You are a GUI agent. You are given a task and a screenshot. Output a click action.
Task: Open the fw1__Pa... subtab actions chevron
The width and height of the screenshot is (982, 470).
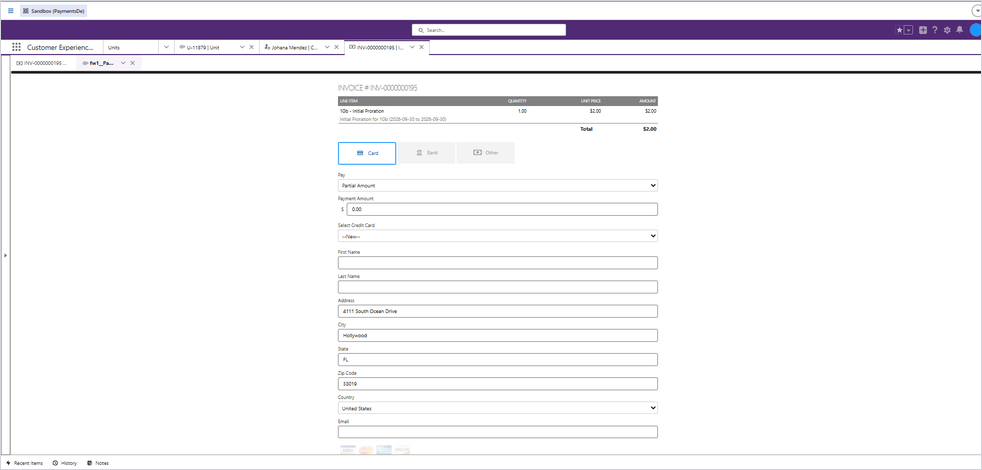tap(123, 63)
